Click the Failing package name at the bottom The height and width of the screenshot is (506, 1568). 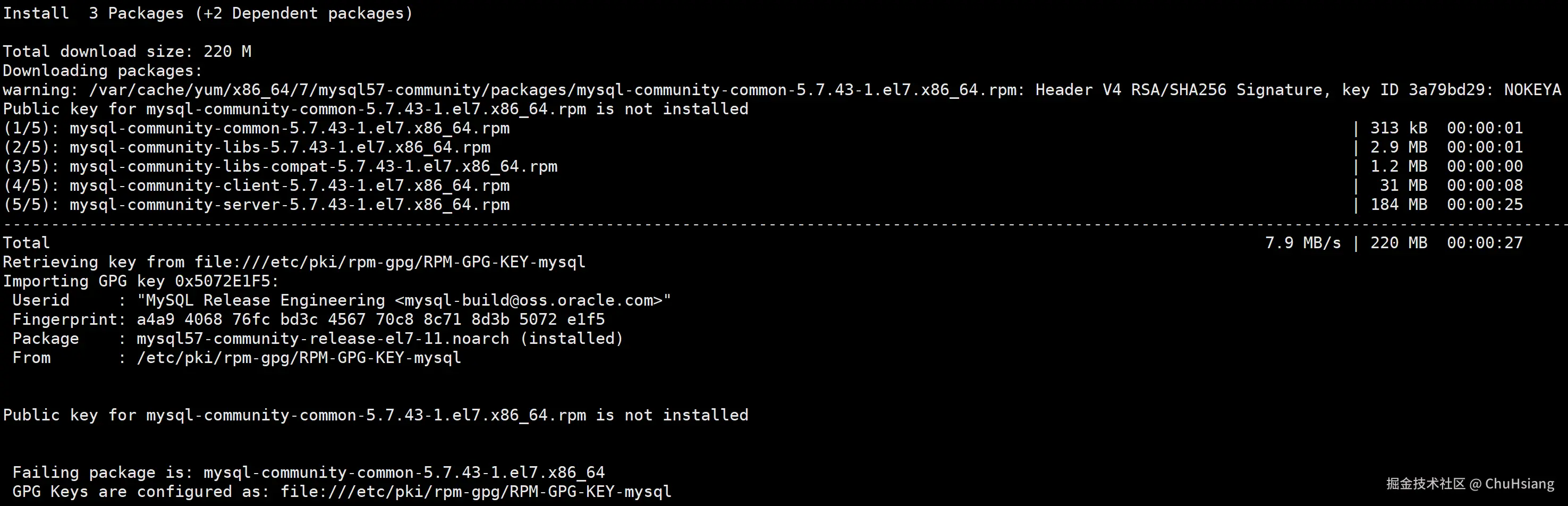click(x=404, y=473)
